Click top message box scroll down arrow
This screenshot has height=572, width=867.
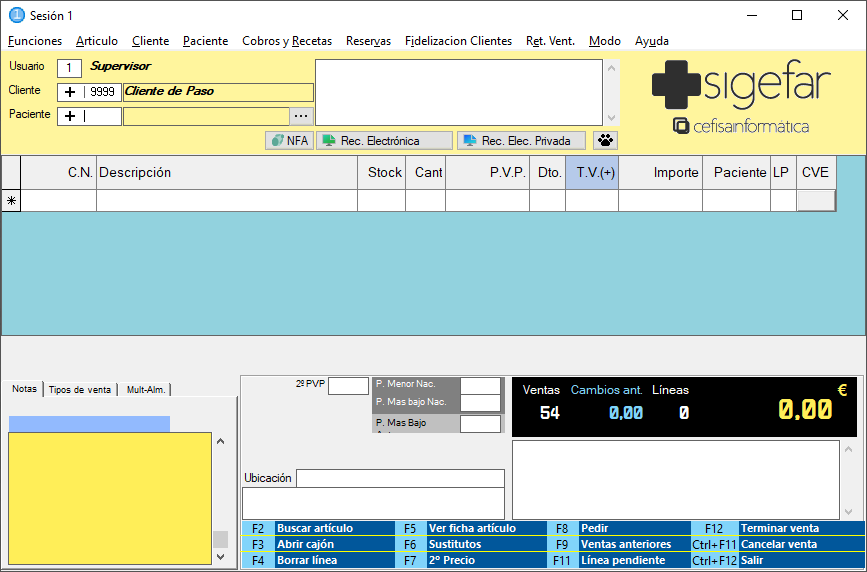click(x=611, y=117)
